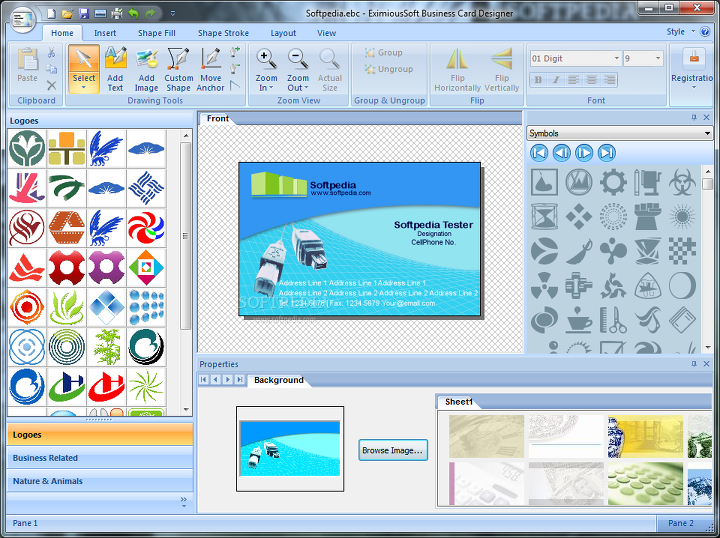720x538 pixels.
Task: Pin the Symbols panel
Action: click(694, 118)
